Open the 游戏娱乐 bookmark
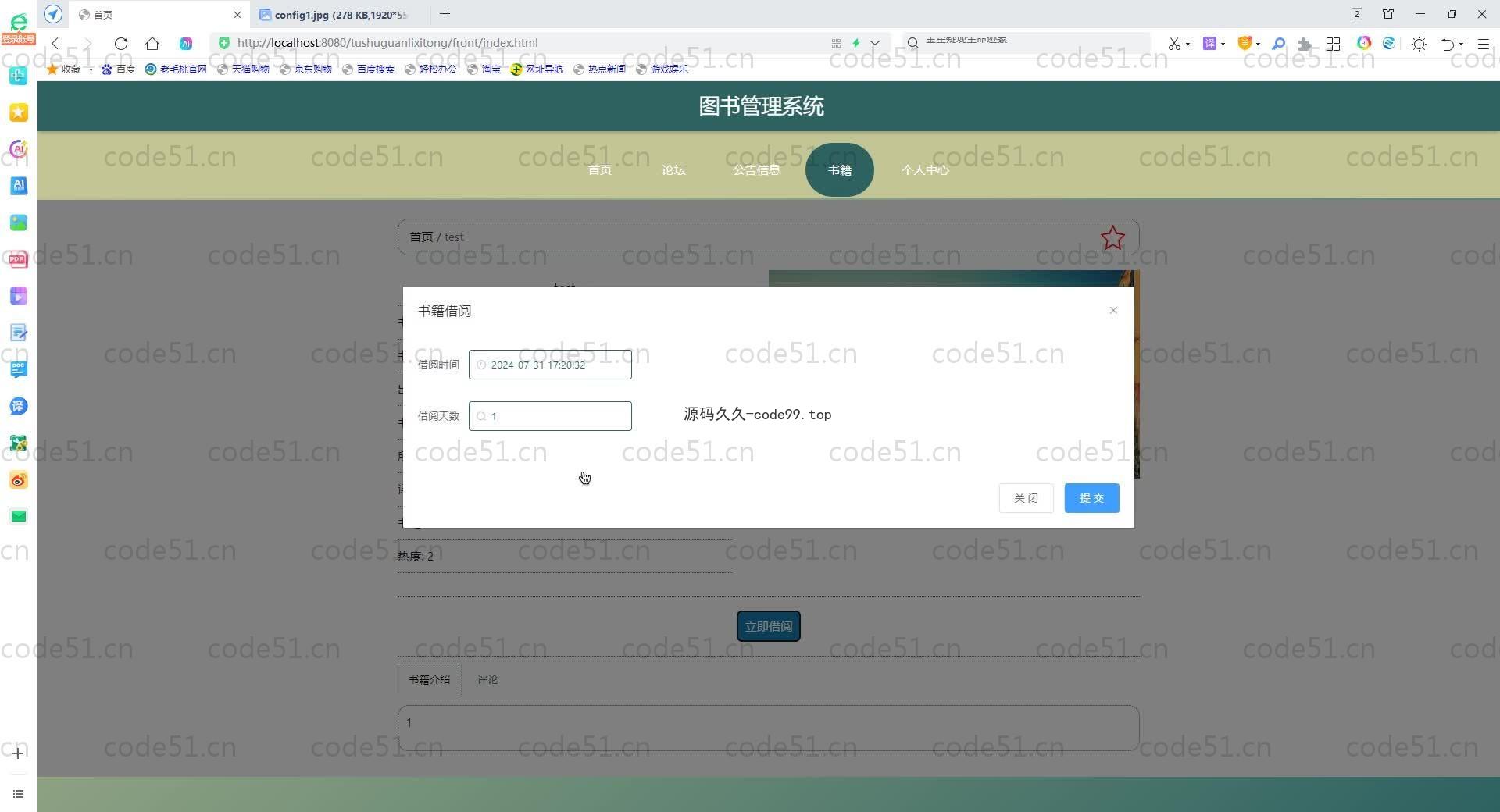This screenshot has width=1500, height=812. pos(662,69)
